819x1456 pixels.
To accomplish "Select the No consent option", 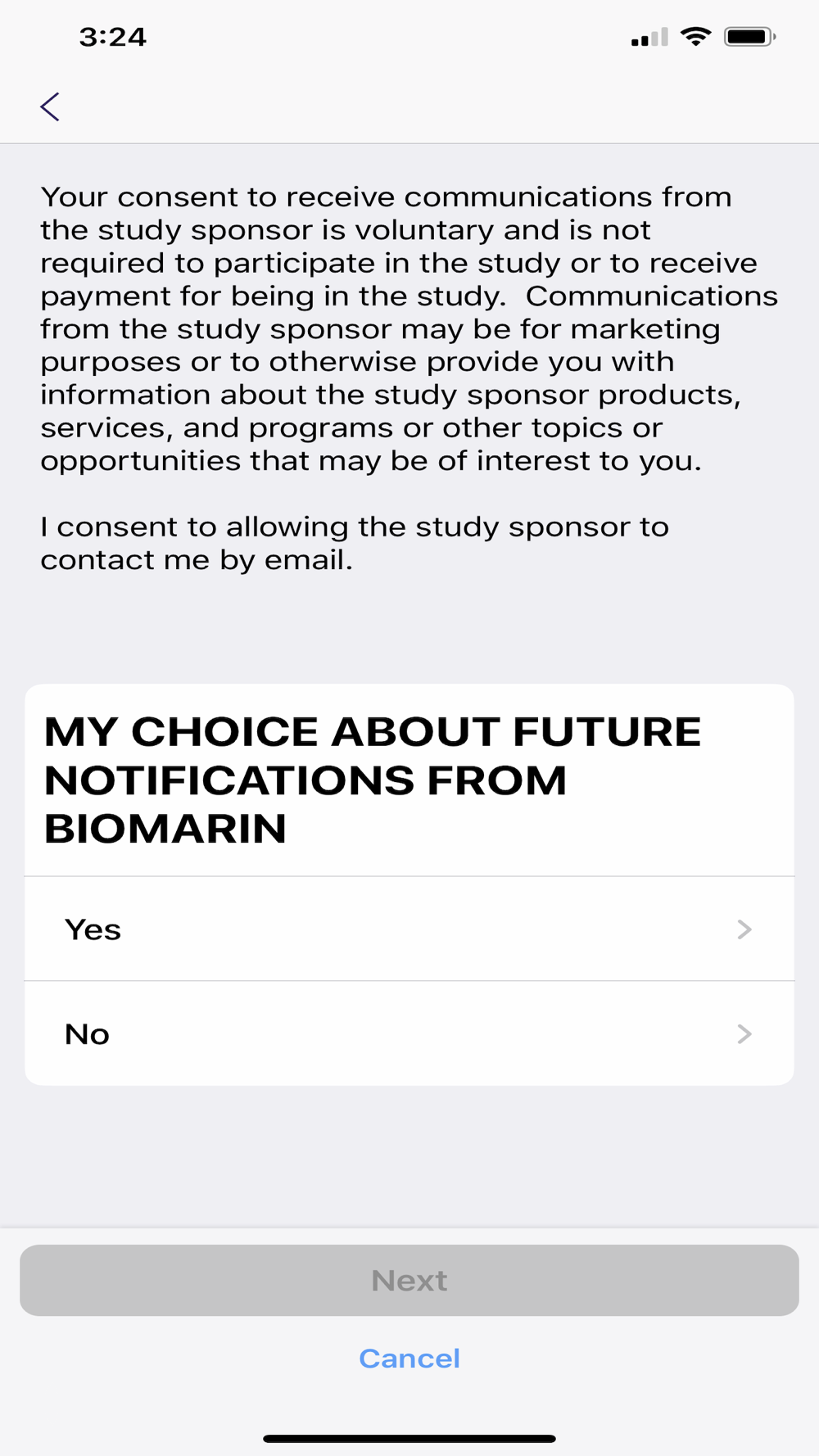I will 409,1034.
